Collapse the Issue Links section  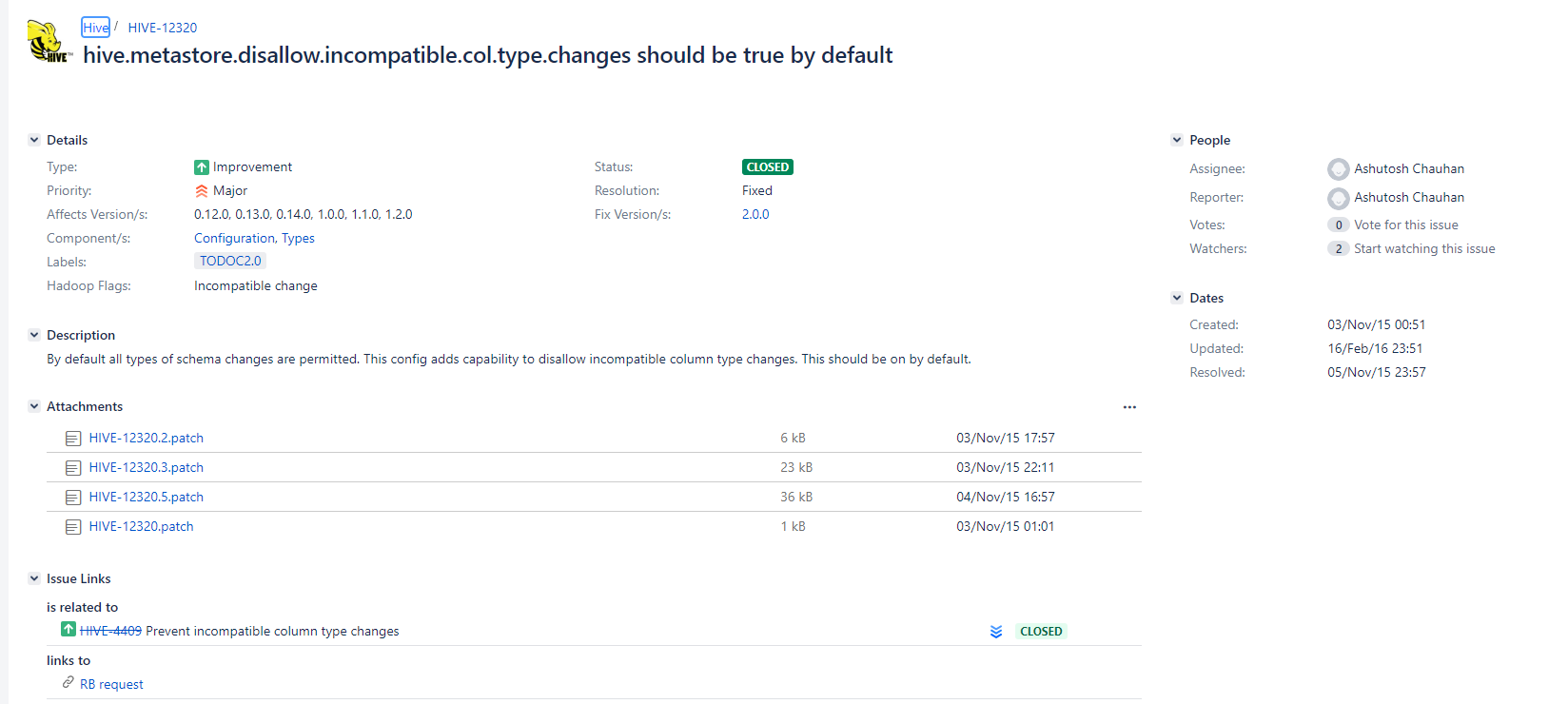[34, 578]
